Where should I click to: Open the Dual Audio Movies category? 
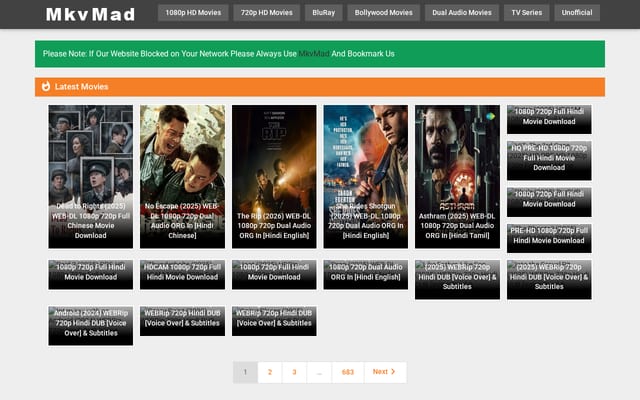coord(462,13)
